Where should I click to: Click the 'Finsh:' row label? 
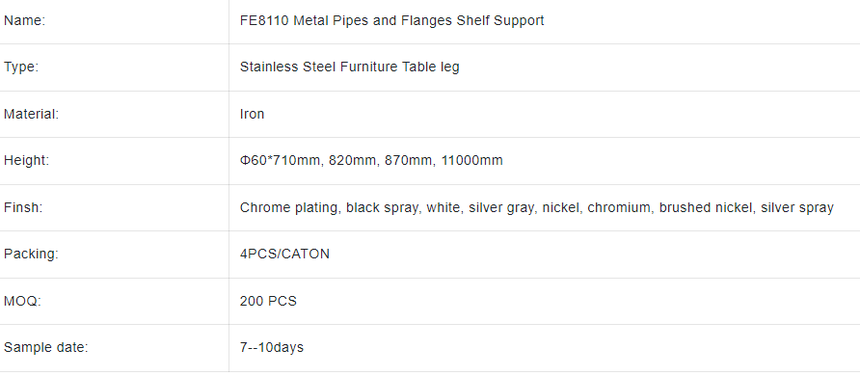coord(23,208)
